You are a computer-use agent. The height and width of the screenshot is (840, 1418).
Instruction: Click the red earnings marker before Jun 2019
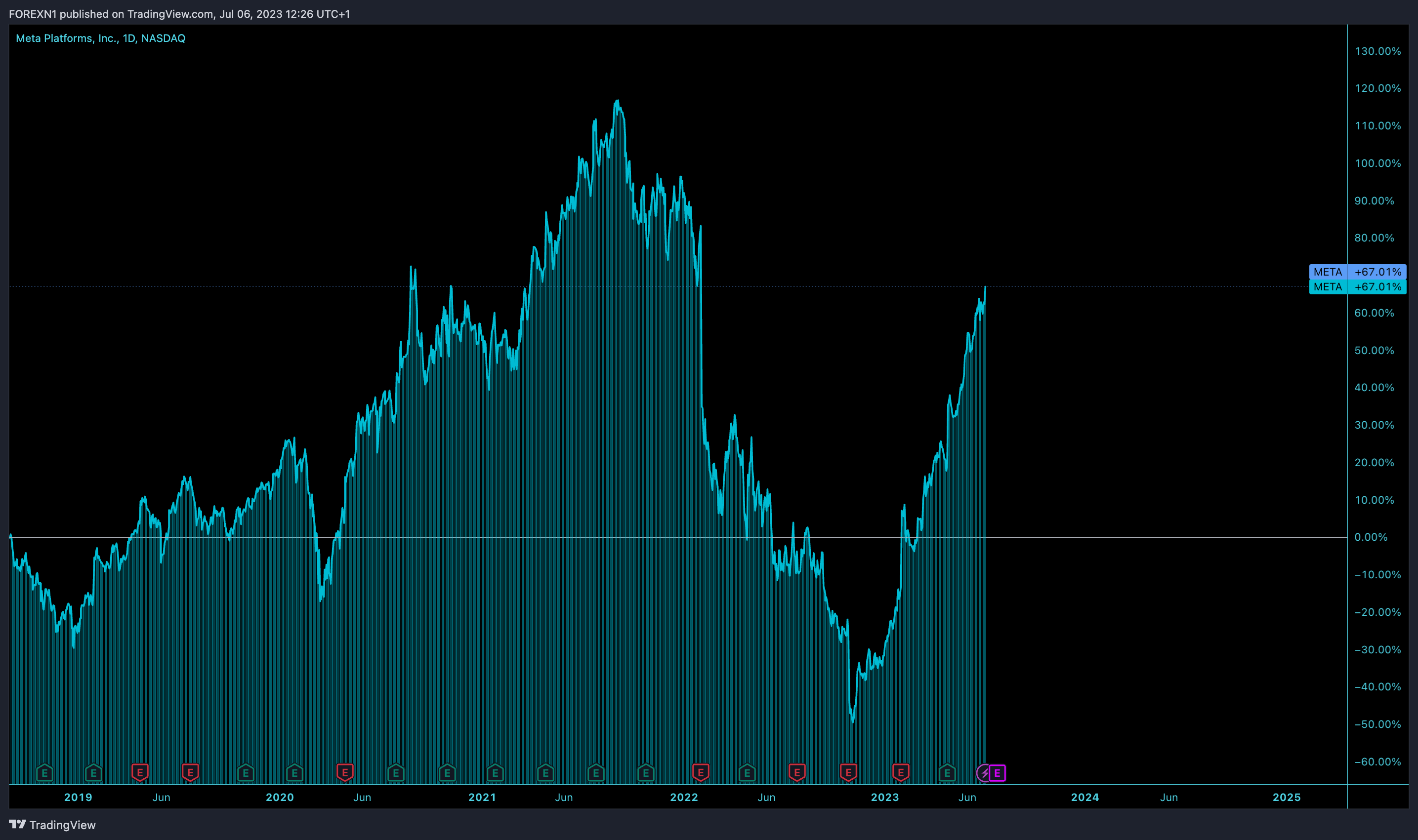[140, 773]
